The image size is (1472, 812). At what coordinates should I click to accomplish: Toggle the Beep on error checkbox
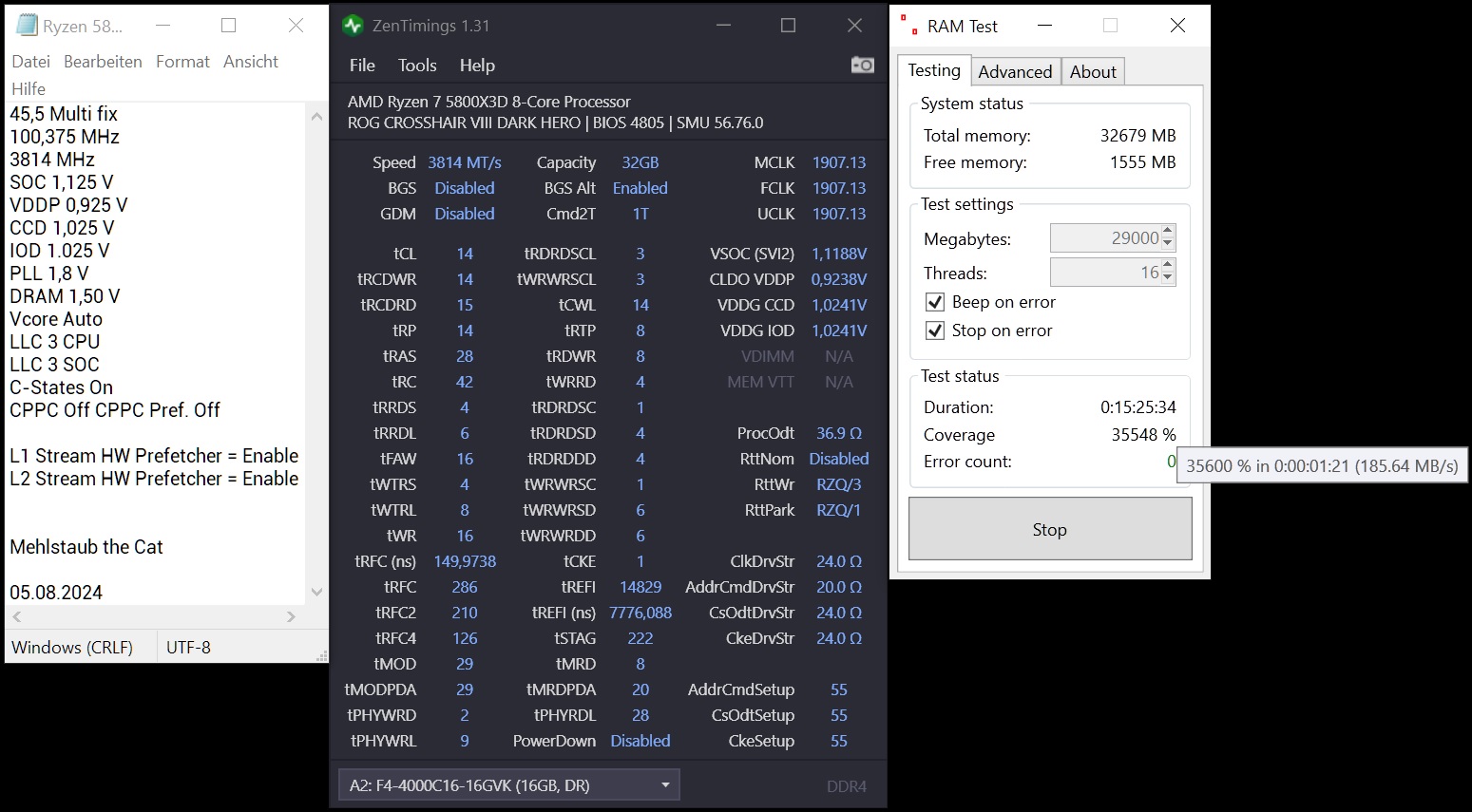coord(935,302)
